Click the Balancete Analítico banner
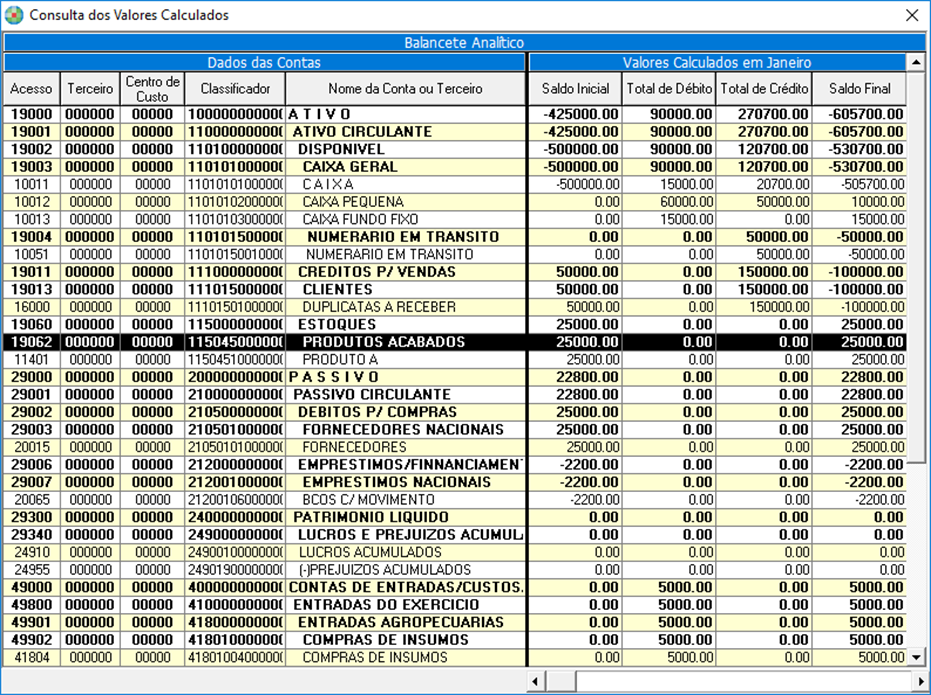931x695 pixels. 464,43
